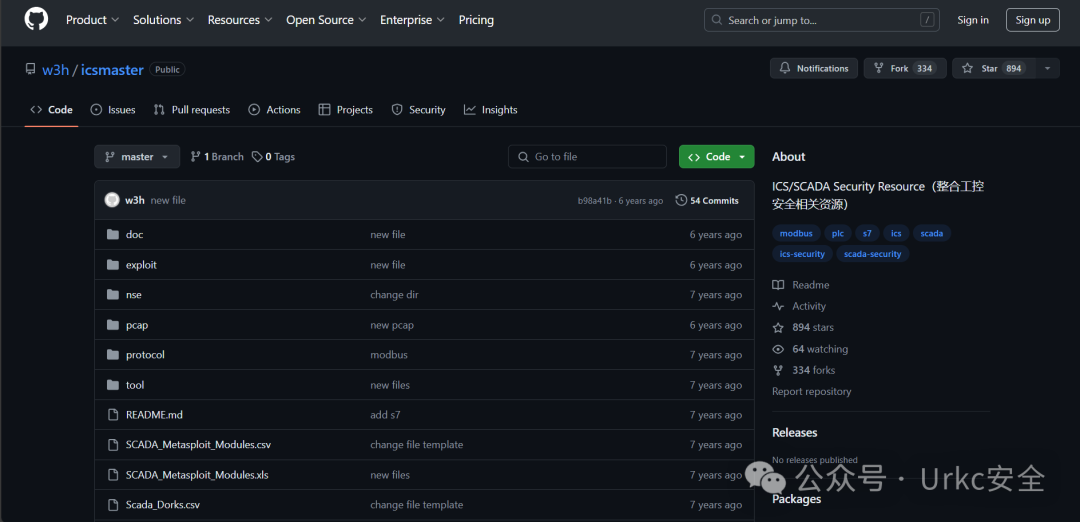Expand the Enterprise menu
1080x522 pixels.
point(412,20)
